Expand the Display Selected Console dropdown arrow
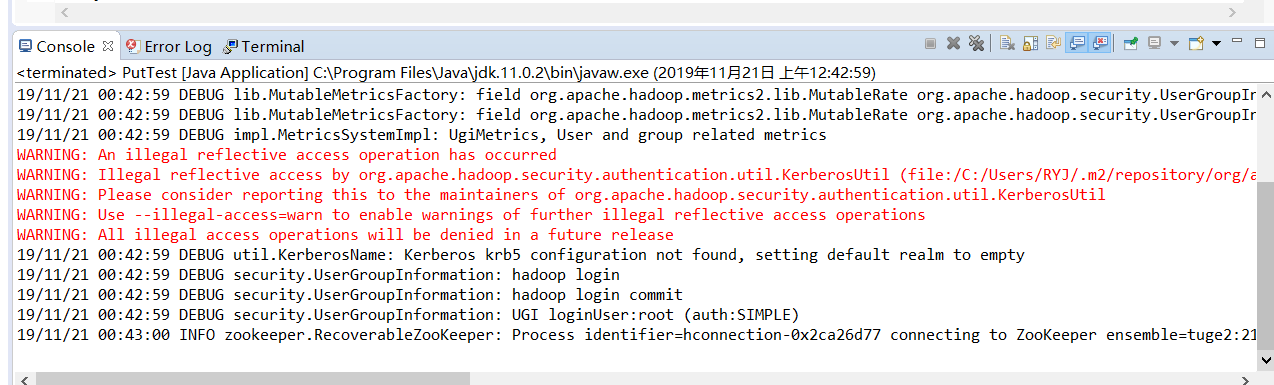 tap(1174, 44)
